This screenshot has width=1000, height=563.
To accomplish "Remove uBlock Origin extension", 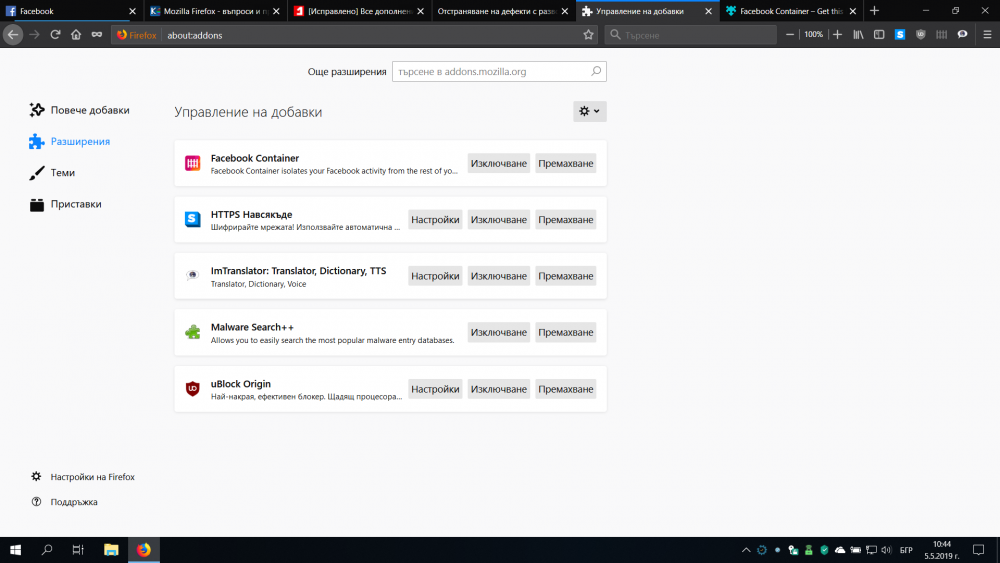I will (566, 389).
